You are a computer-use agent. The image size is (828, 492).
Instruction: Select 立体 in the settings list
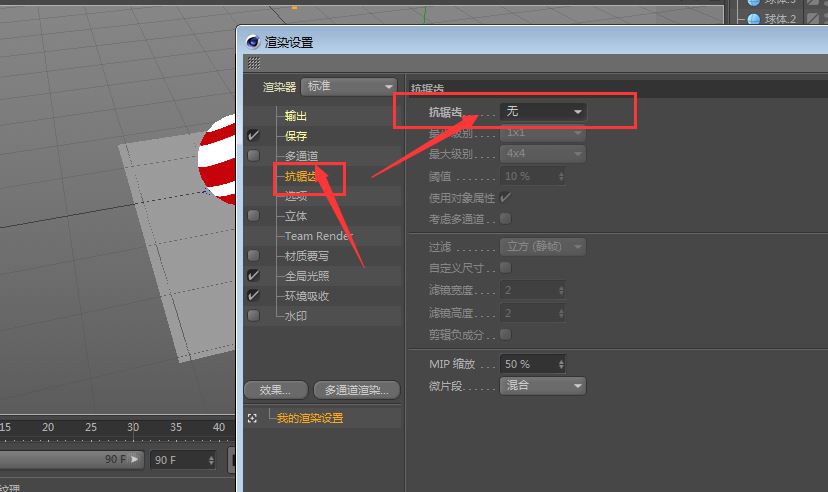(x=296, y=216)
